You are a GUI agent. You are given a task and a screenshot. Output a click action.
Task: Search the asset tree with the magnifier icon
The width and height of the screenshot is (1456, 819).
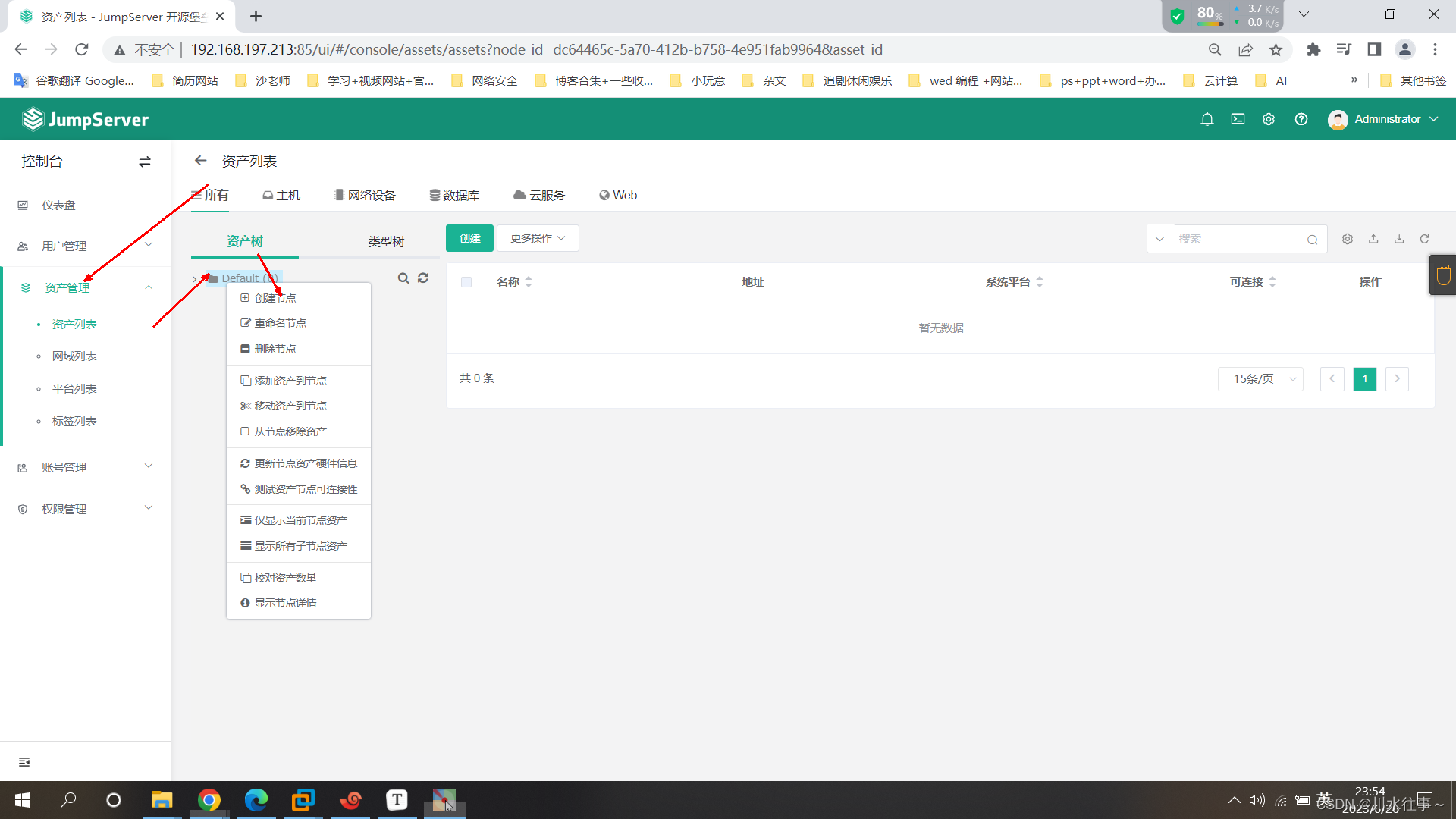[403, 278]
